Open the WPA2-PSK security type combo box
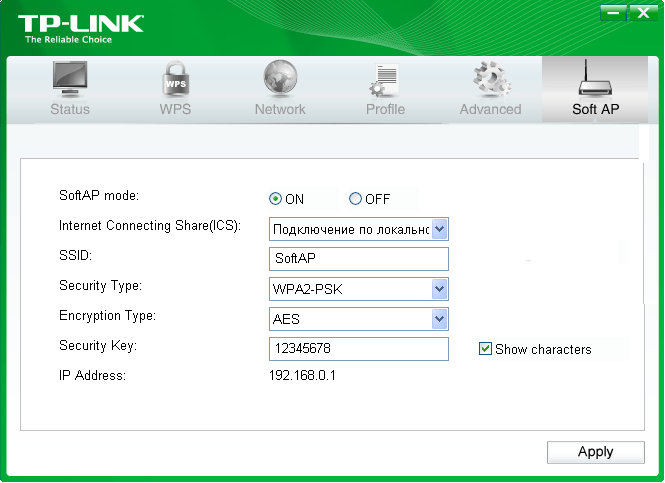The width and height of the screenshot is (665, 483). [359, 289]
